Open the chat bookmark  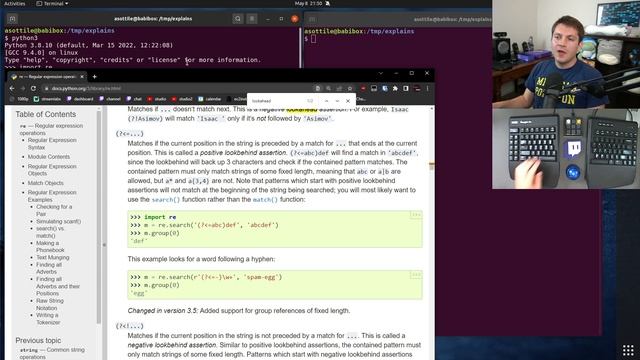point(134,99)
